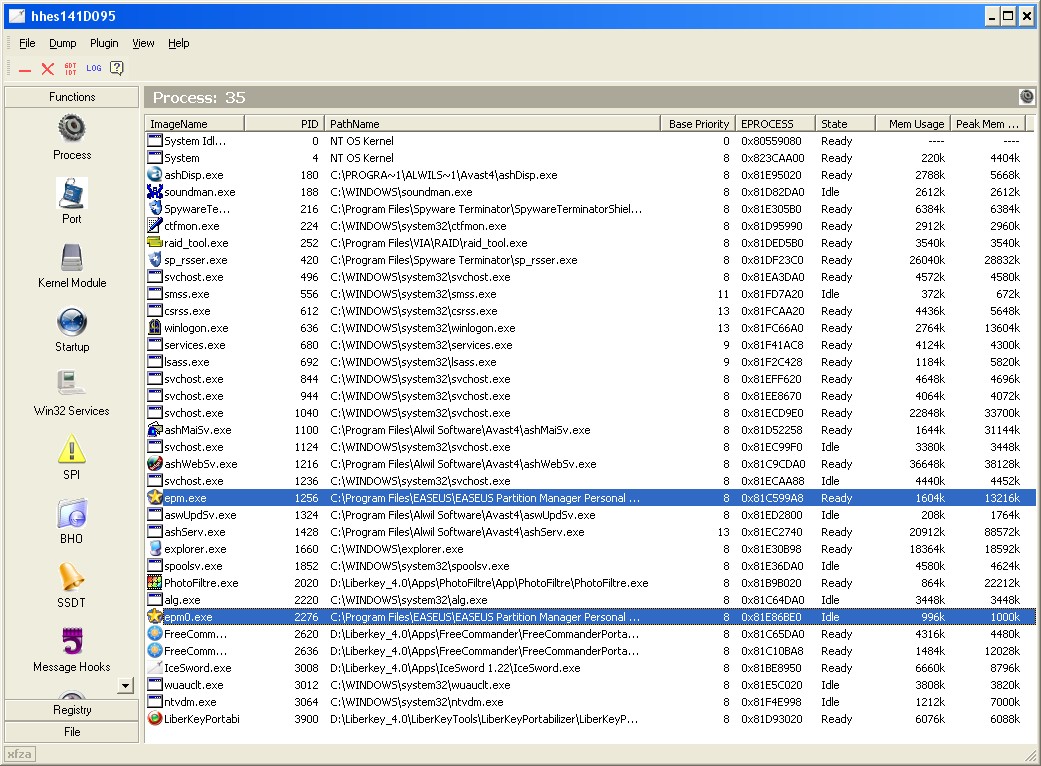Viewport: 1041px width, 766px height.
Task: Select the FreeComm... row with PID 2620
Action: pyautogui.click(x=590, y=633)
